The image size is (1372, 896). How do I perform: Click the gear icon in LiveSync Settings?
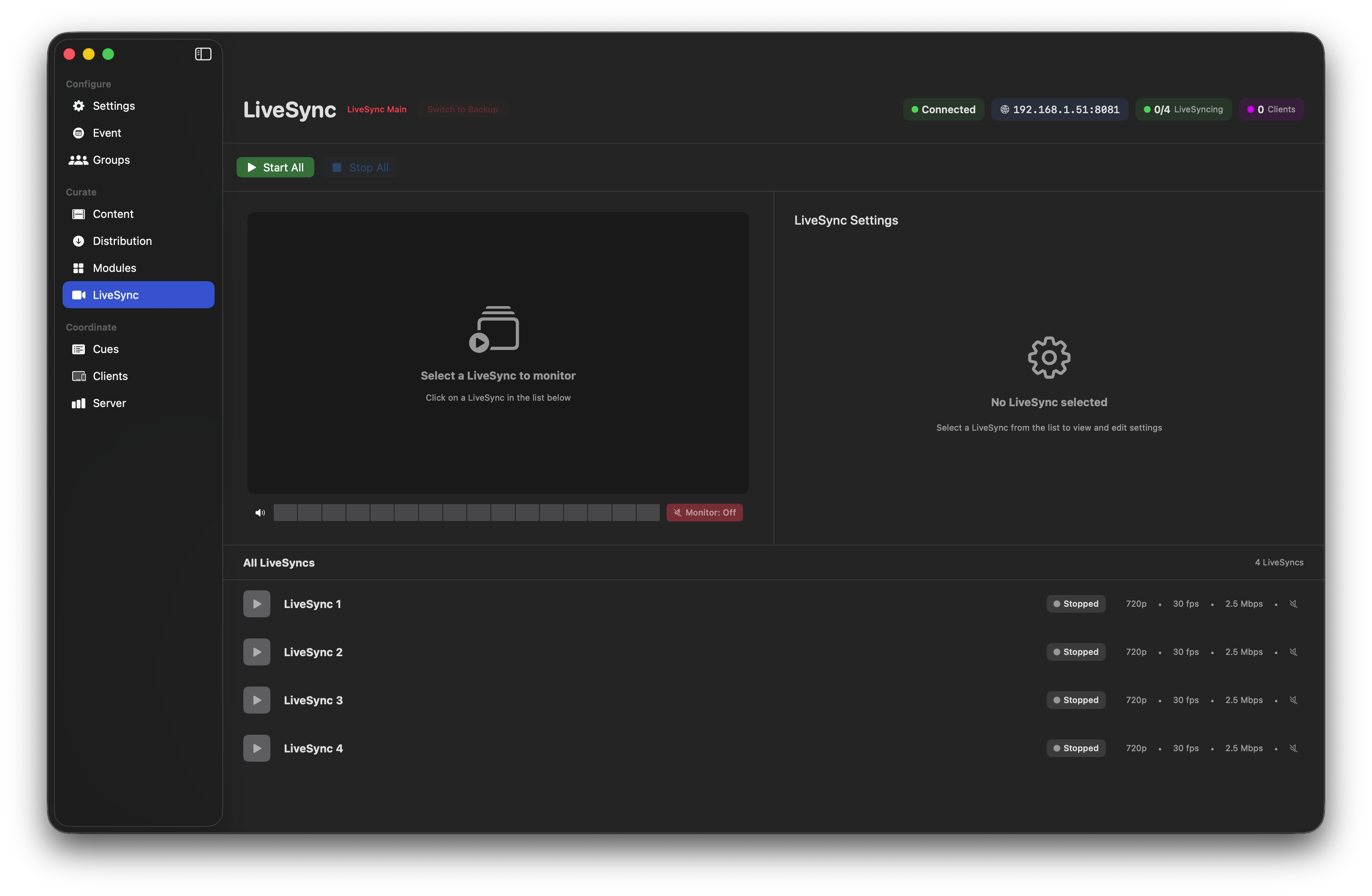1049,358
